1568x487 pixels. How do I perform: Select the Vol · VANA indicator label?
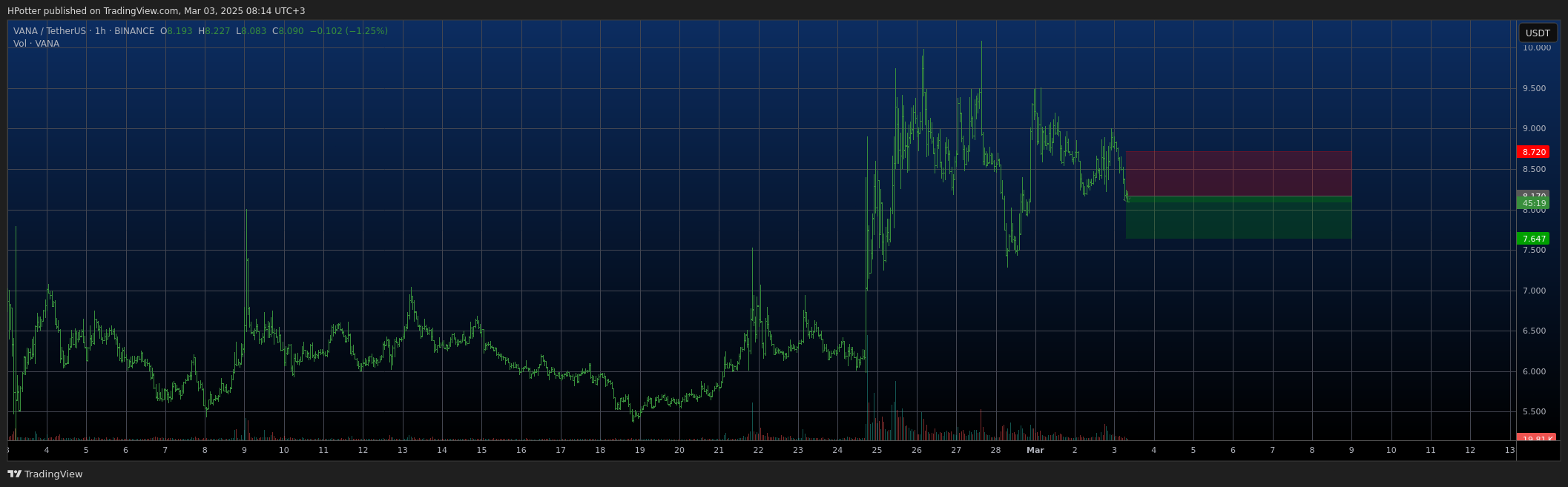pyautogui.click(x=36, y=44)
